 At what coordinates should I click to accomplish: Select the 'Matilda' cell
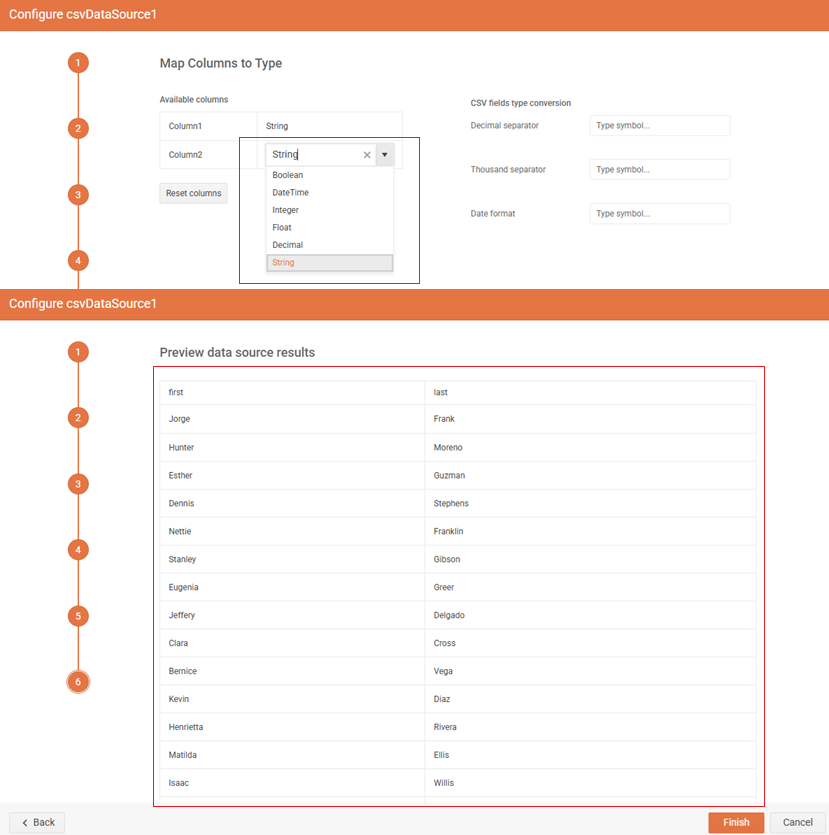coord(292,755)
